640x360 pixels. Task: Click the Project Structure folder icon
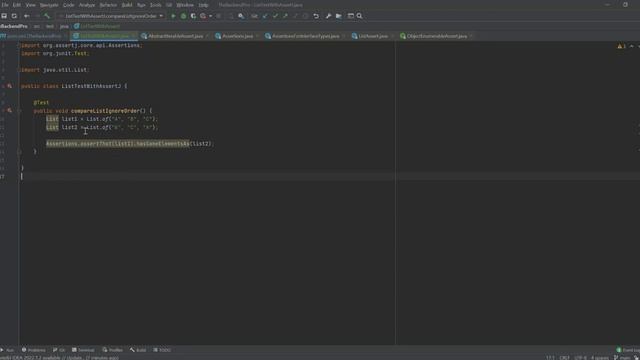pos(339,16)
